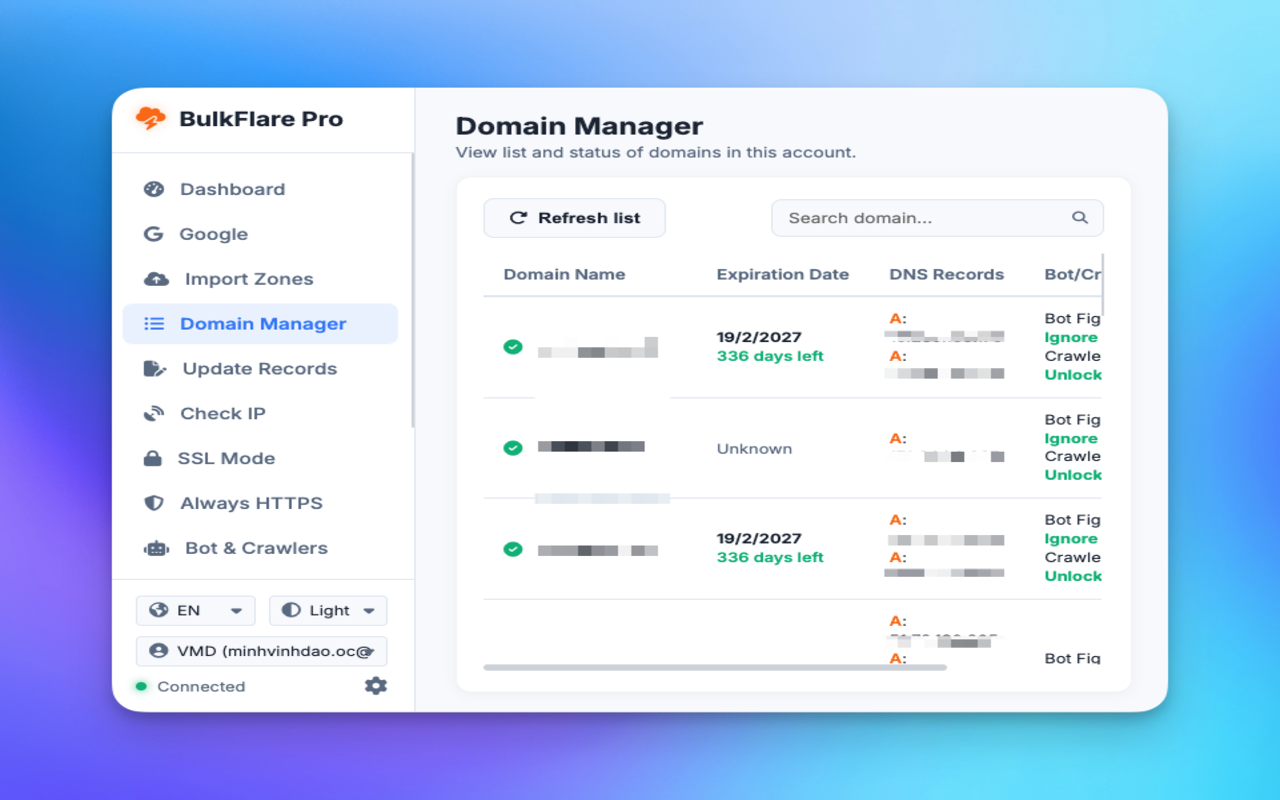The height and width of the screenshot is (800, 1280).
Task: Click the Expiration Date column header
Action: coord(782,274)
